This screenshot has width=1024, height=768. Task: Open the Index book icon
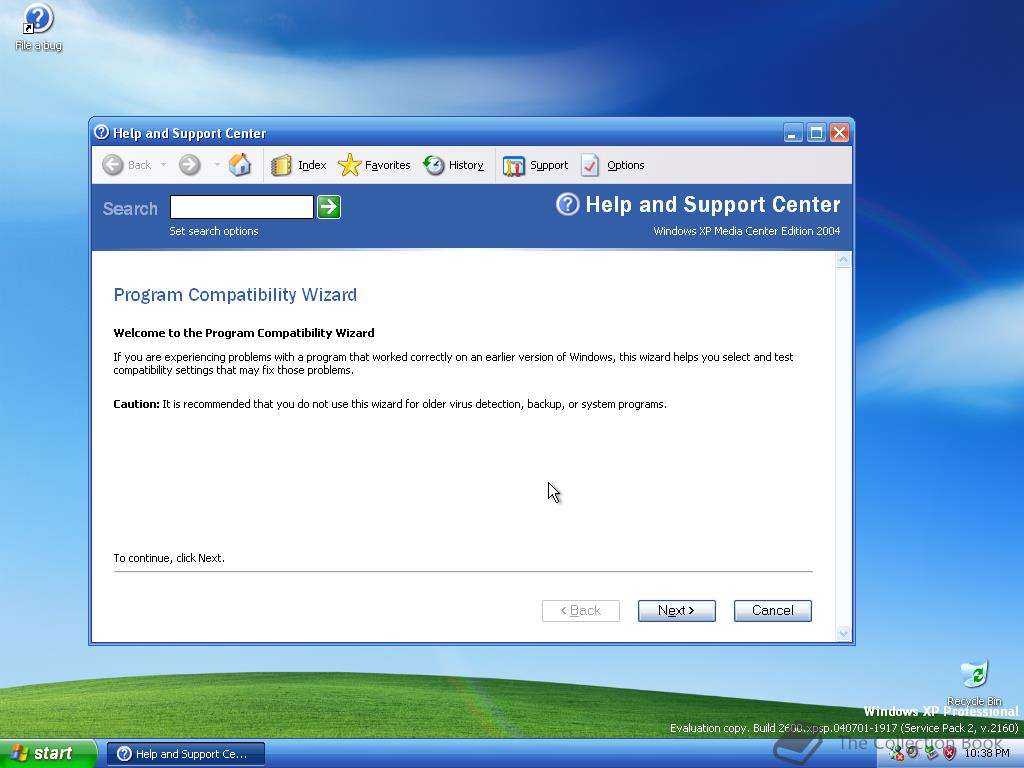click(x=281, y=165)
